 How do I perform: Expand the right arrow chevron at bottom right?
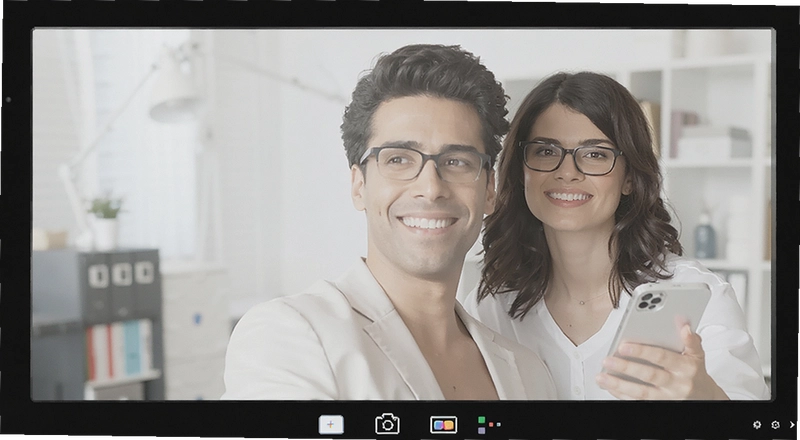pyautogui.click(x=792, y=425)
